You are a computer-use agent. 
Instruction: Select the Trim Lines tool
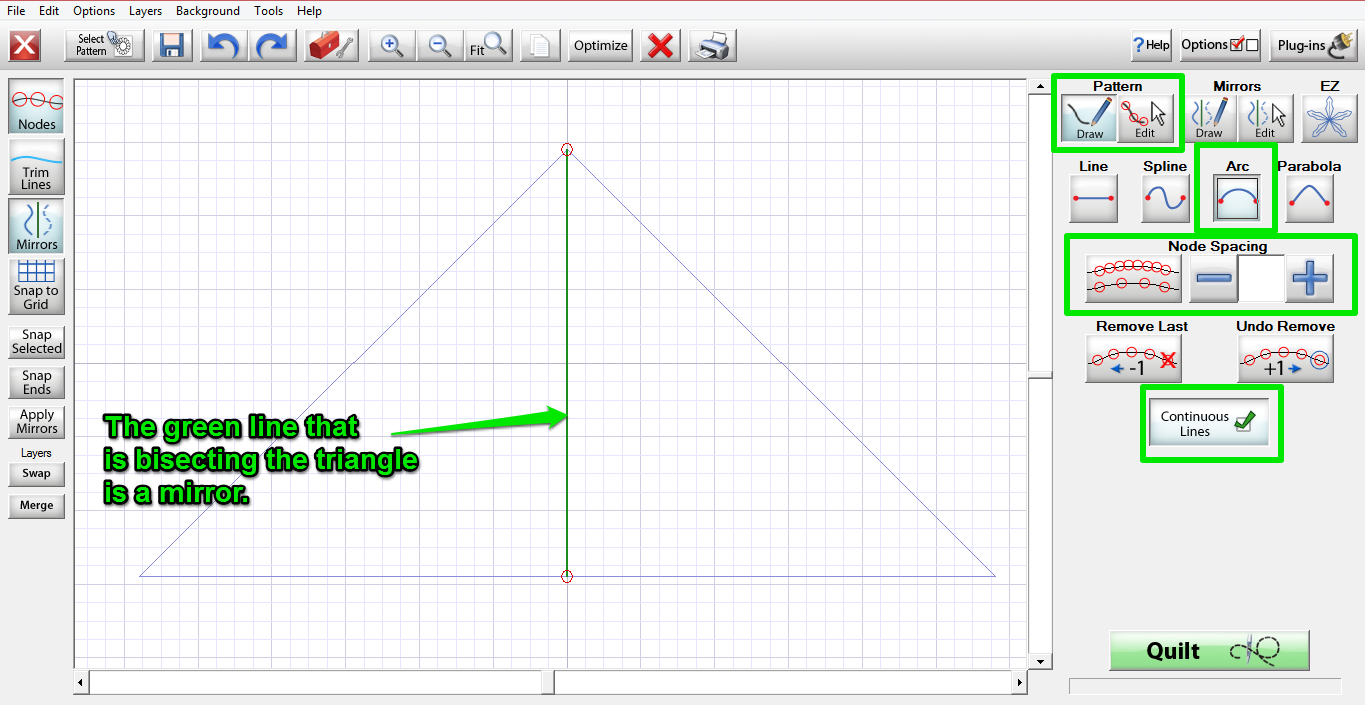(37, 167)
